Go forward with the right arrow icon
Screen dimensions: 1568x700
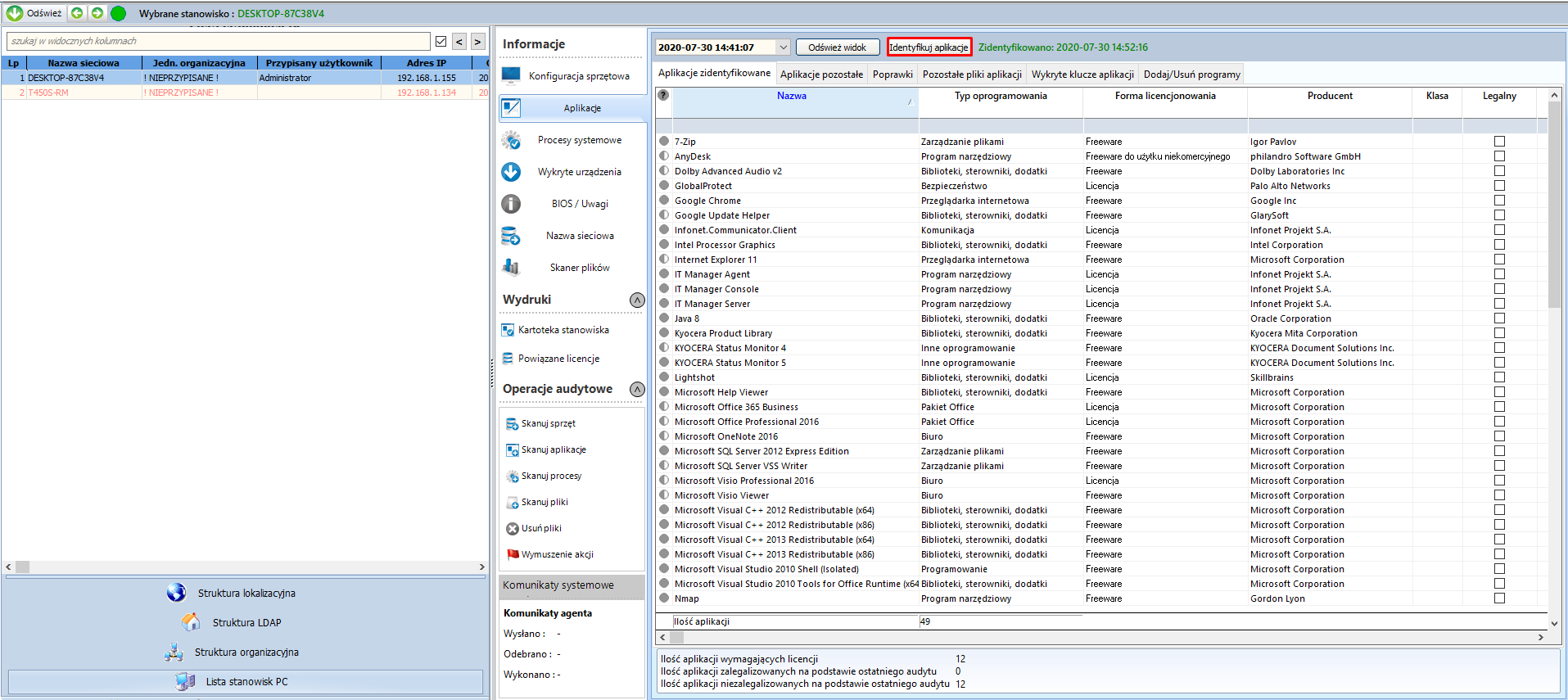click(97, 13)
